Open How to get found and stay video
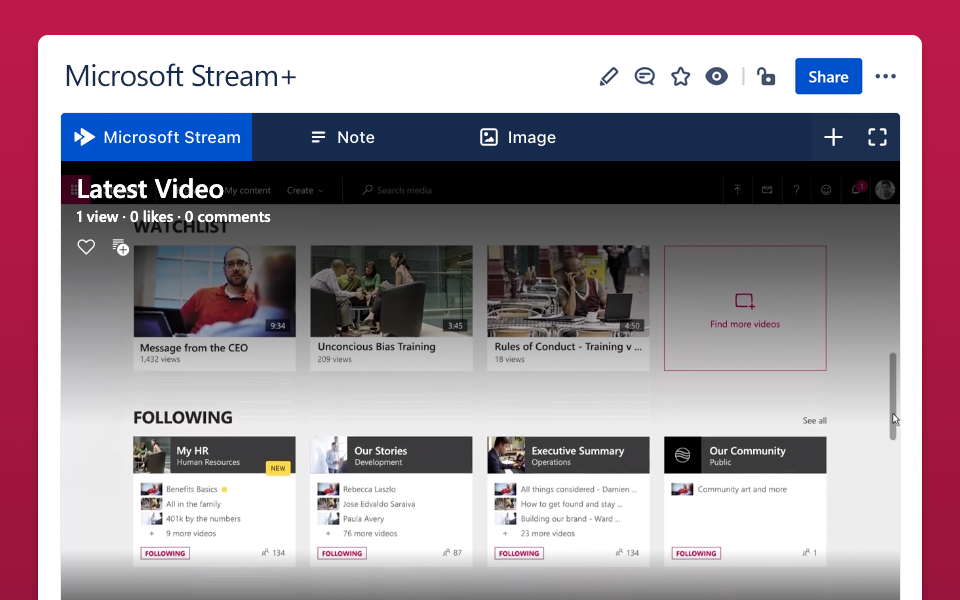Viewport: 960px width, 600px height. pyautogui.click(x=571, y=504)
